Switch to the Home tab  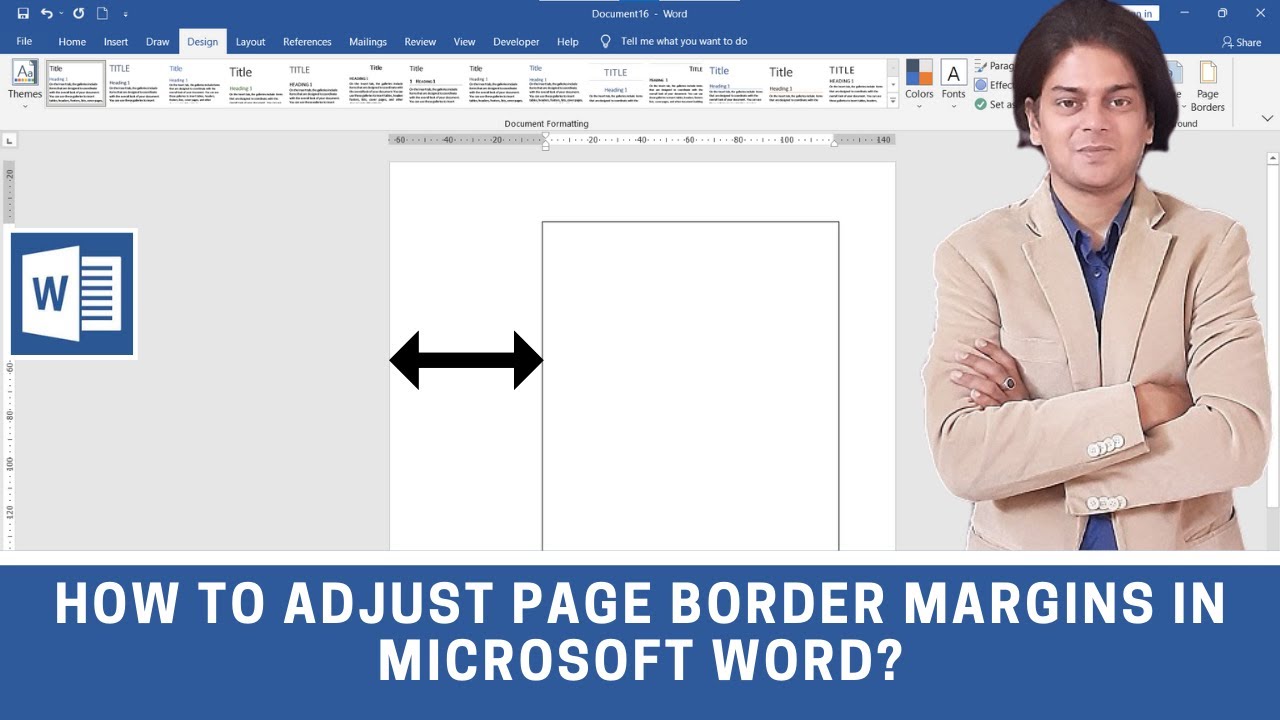72,42
